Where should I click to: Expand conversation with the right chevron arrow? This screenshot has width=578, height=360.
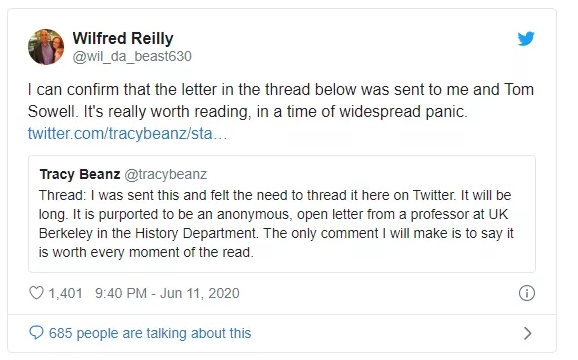(527, 333)
